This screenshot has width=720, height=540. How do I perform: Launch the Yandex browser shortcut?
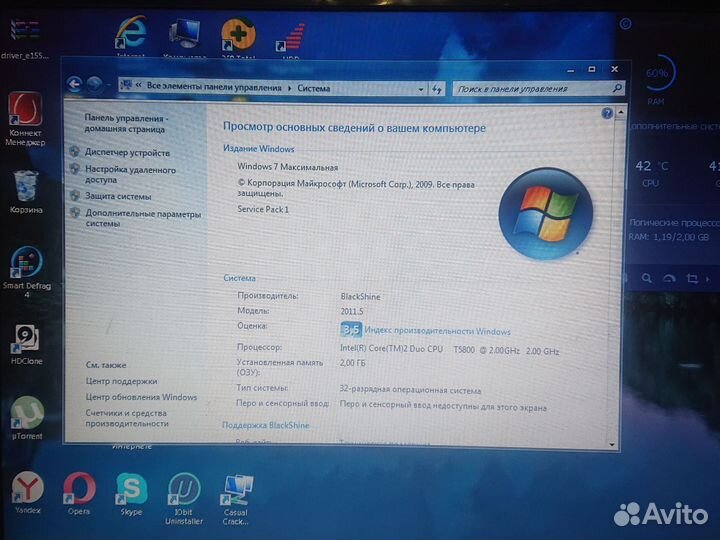click(x=28, y=492)
